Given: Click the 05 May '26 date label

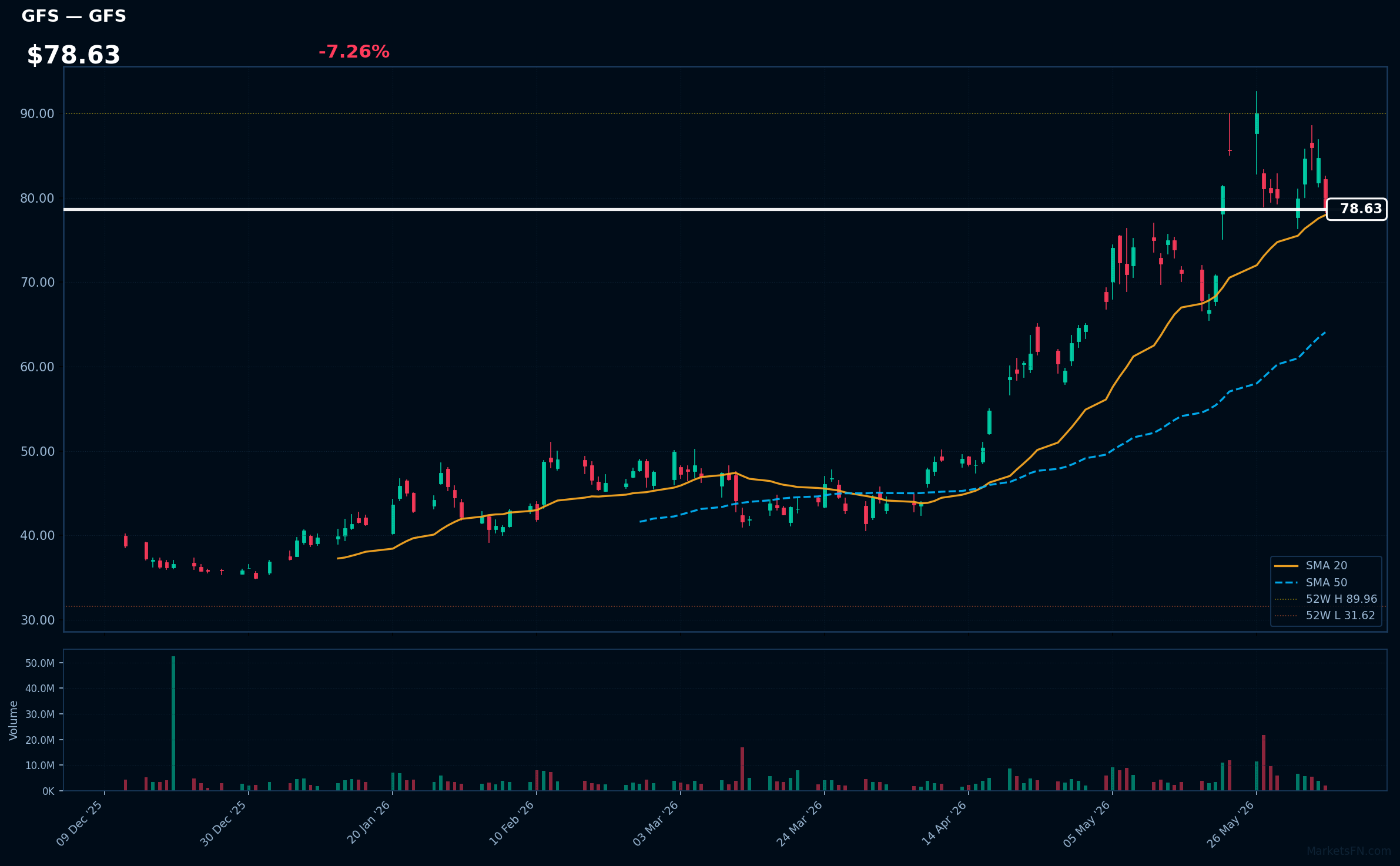Looking at the screenshot, I should point(1087,823).
